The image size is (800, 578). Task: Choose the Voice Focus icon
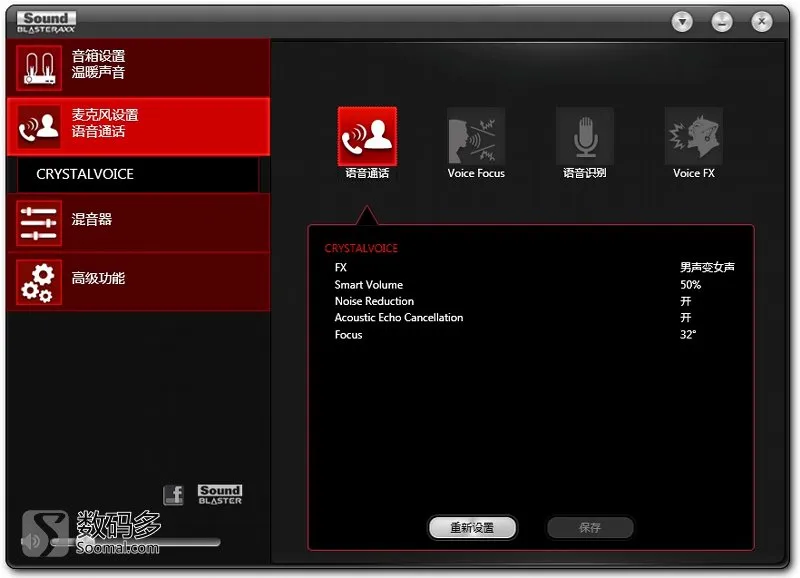click(476, 136)
